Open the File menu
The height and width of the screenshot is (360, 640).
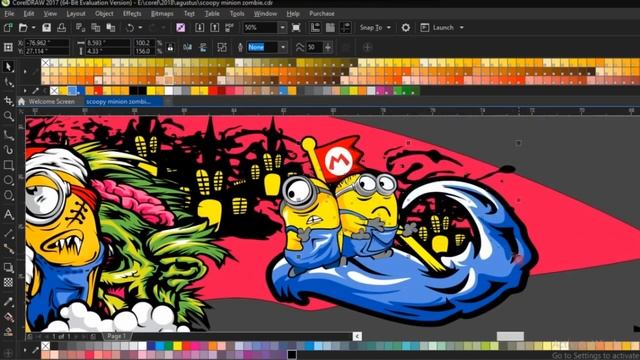pos(9,13)
